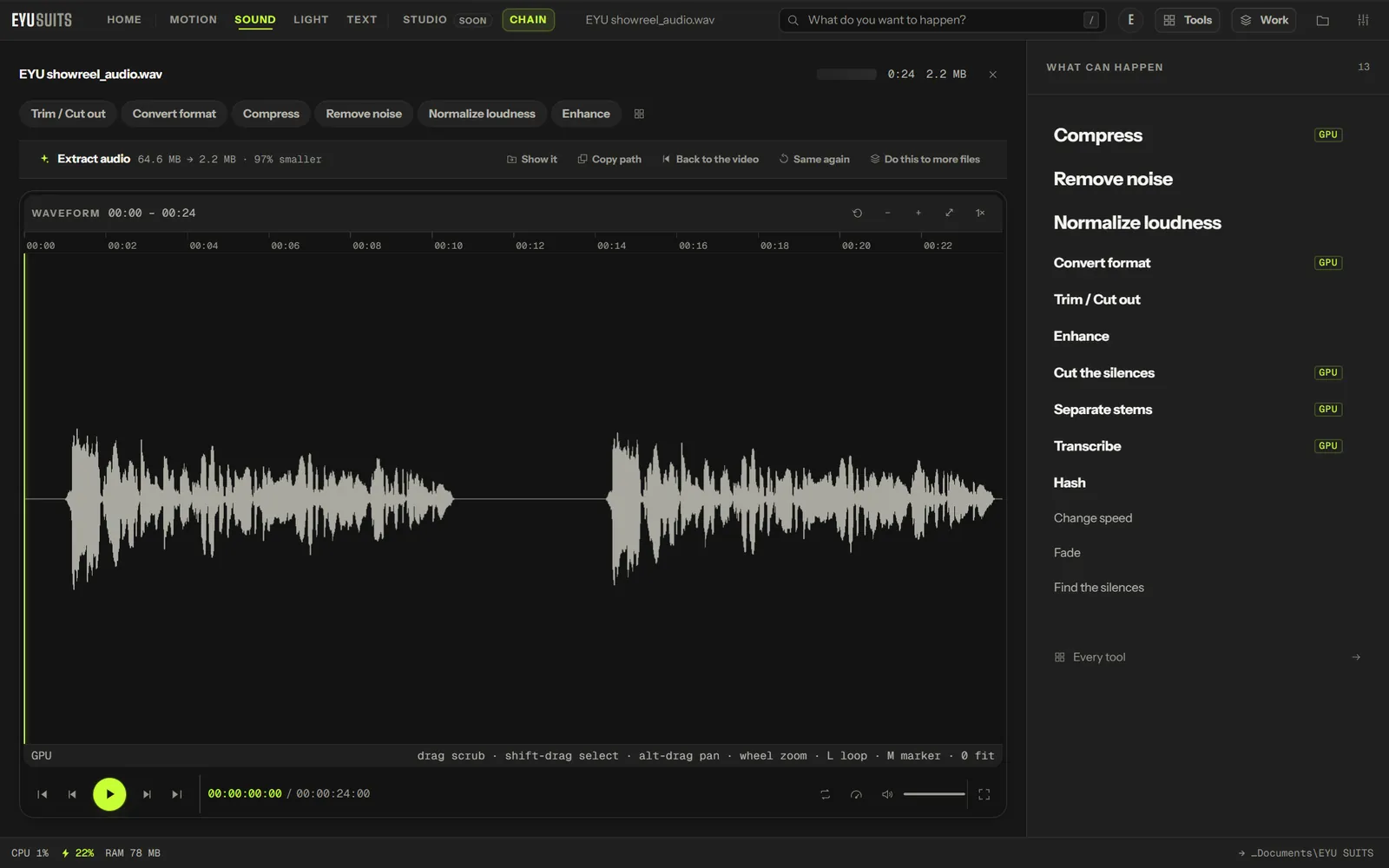Enter fullscreen with the expand corners icon

coord(984,794)
